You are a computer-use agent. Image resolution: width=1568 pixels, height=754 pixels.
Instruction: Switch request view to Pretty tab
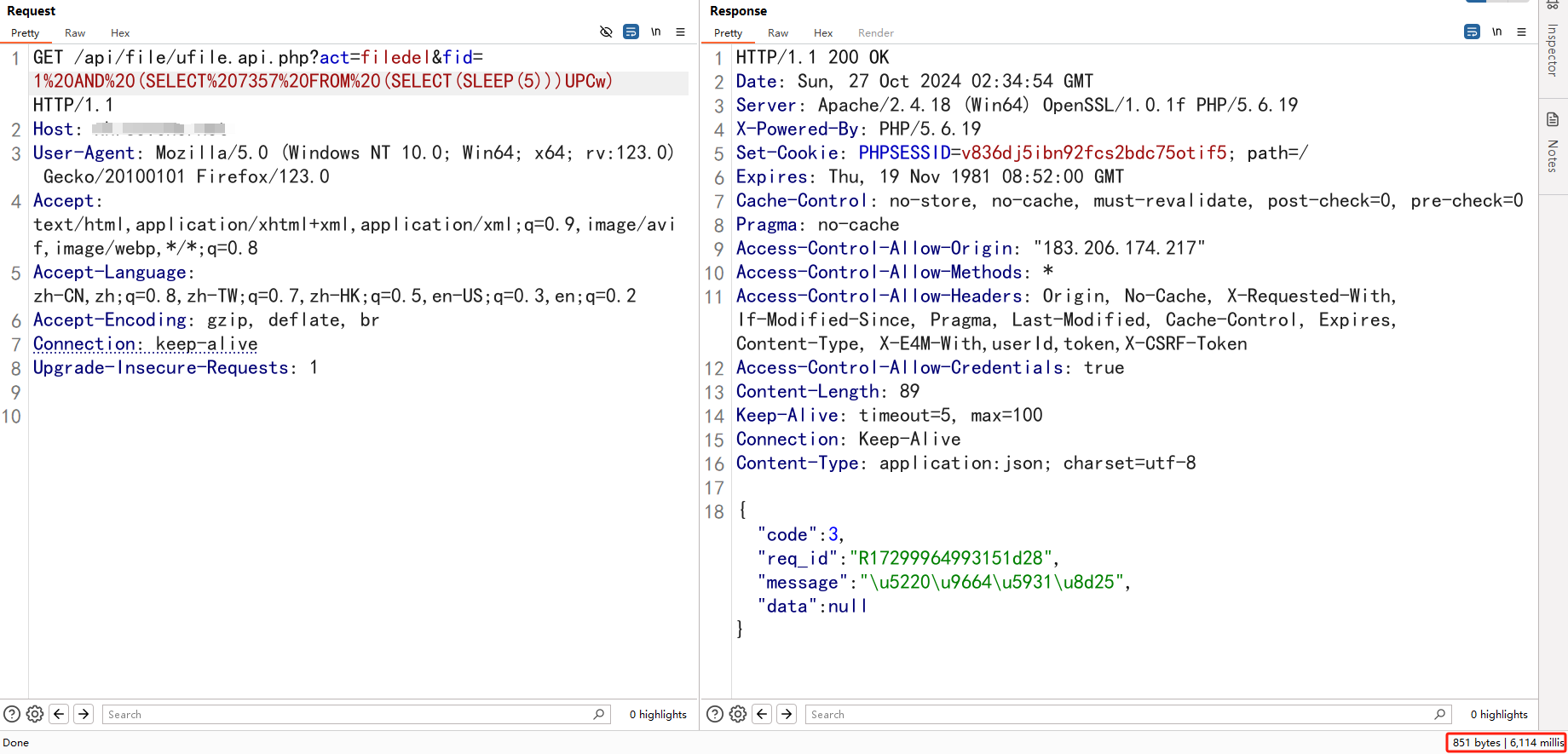[25, 33]
